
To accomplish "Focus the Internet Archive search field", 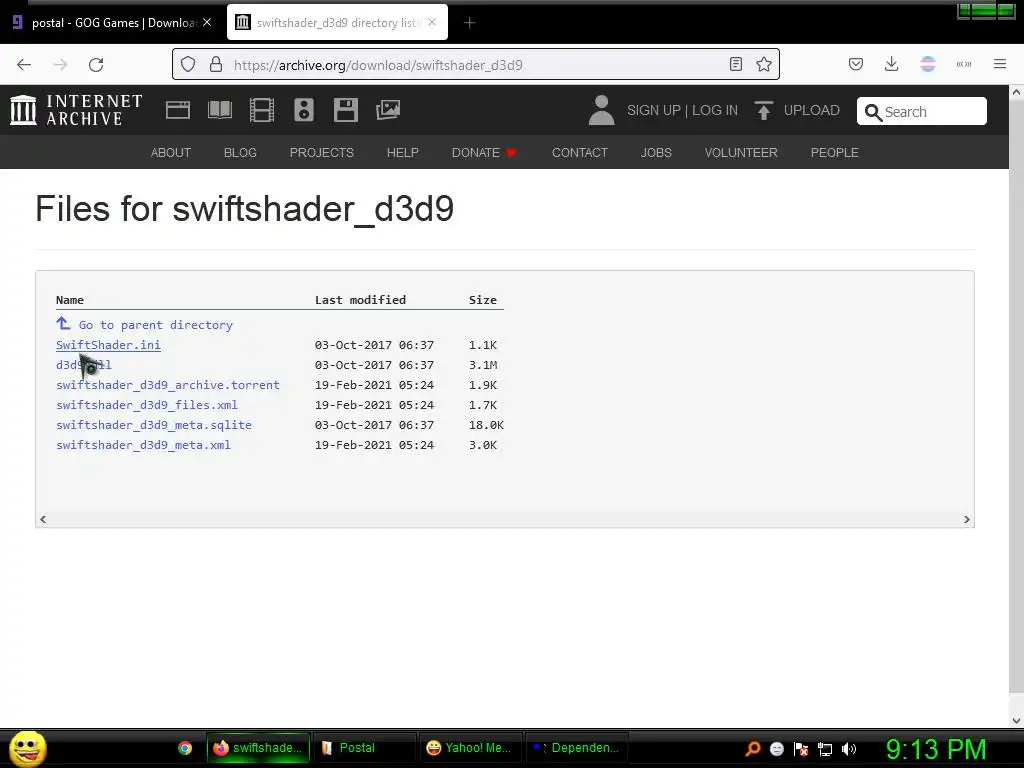I will (921, 111).
